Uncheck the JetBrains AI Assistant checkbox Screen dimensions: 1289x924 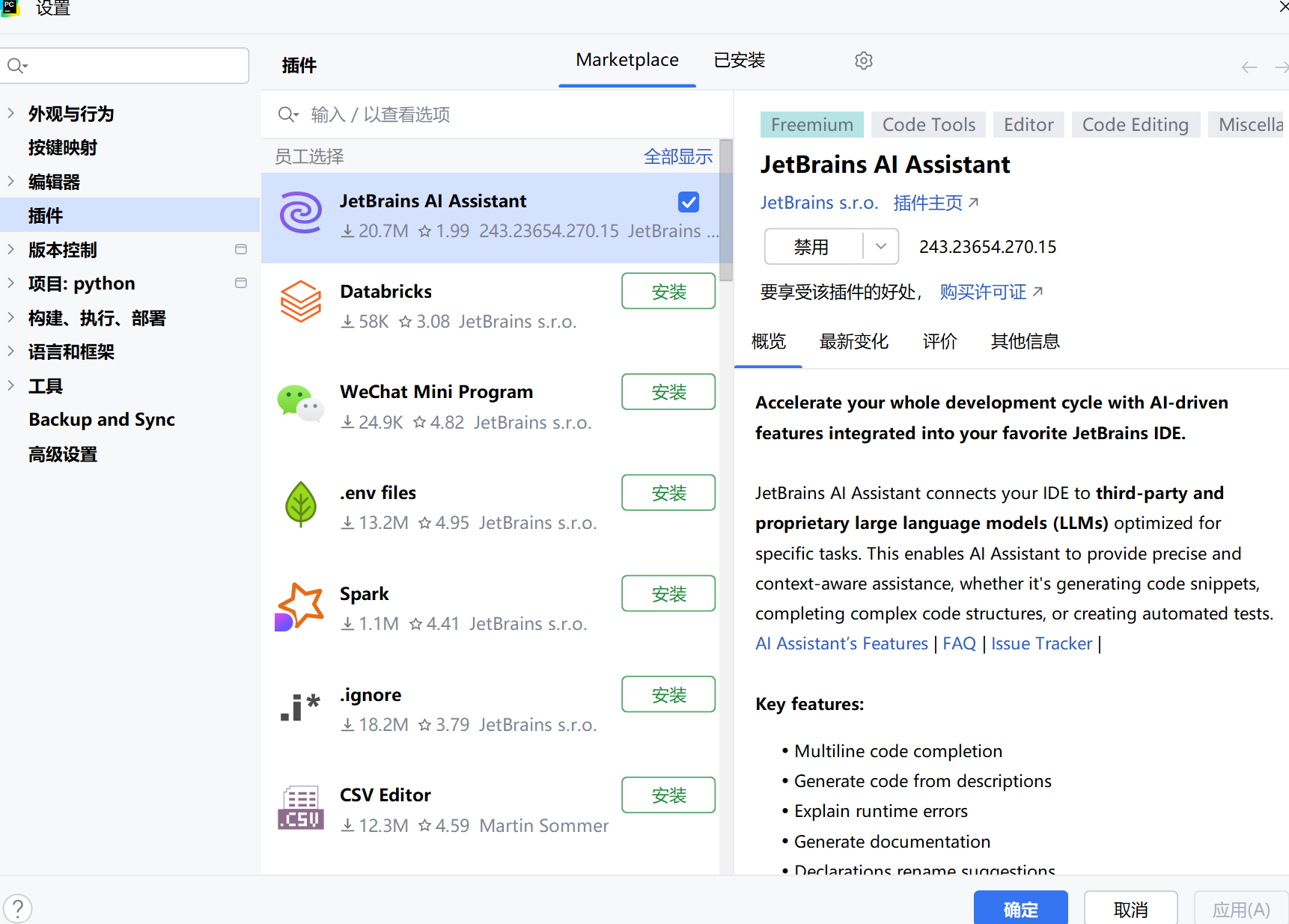point(689,202)
